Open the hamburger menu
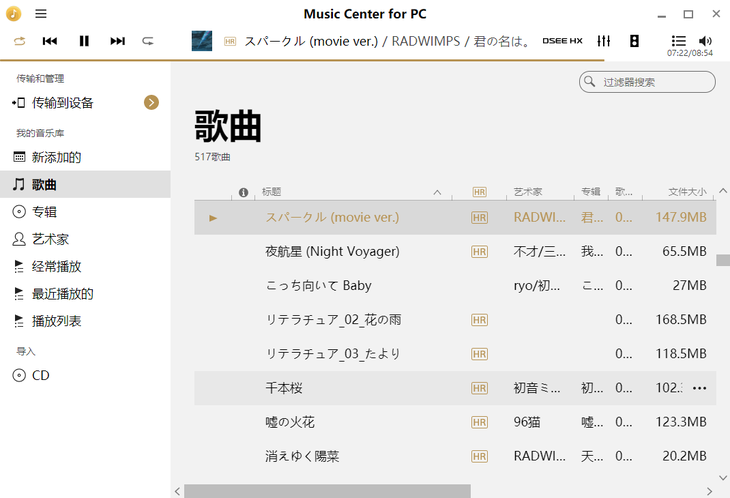This screenshot has height=498, width=730. 41,13
